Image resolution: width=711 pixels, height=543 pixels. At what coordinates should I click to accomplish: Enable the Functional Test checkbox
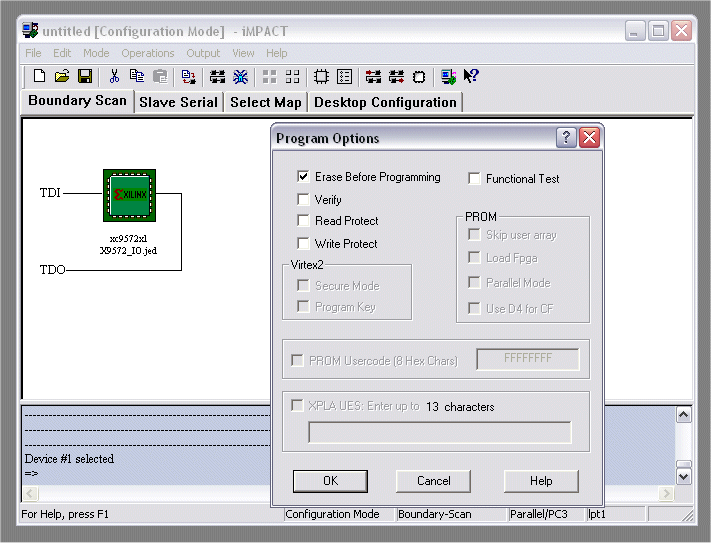[x=474, y=179]
